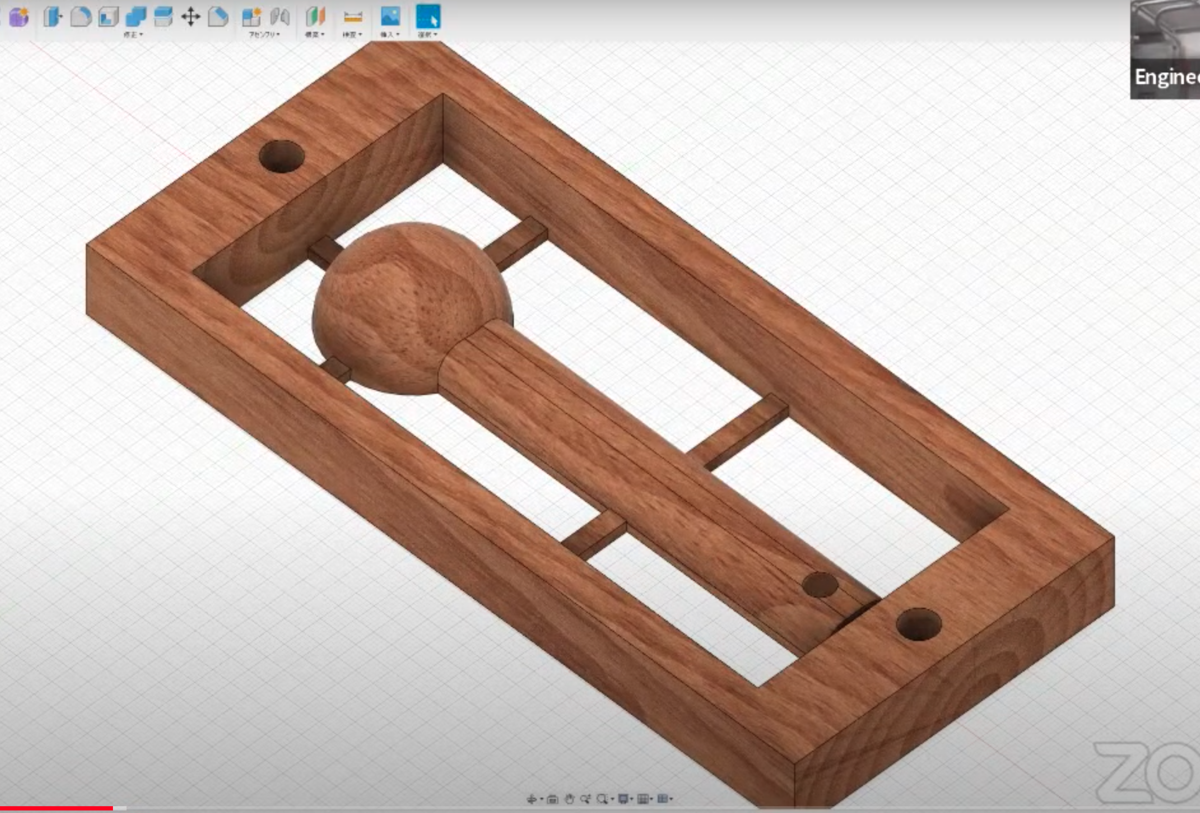
Task: Select the Fillet tool
Action: (81, 16)
